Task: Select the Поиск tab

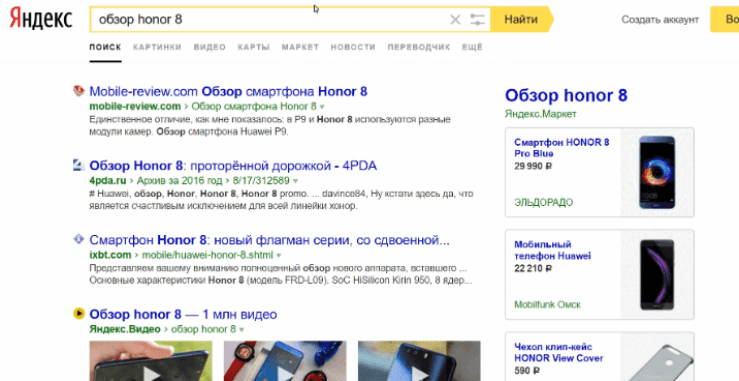Action: coord(106,47)
